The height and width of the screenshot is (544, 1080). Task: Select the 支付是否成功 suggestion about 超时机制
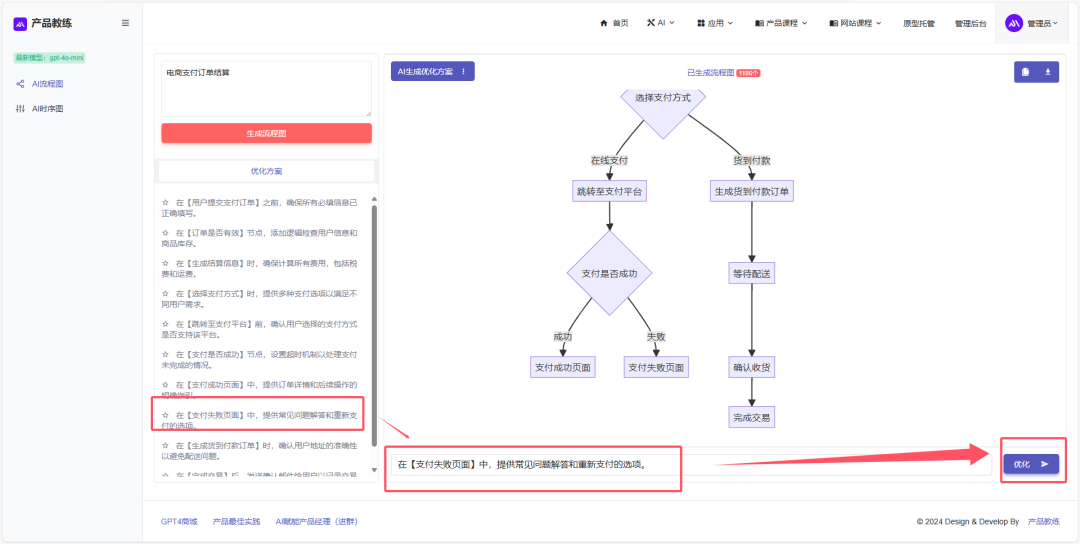click(260, 359)
